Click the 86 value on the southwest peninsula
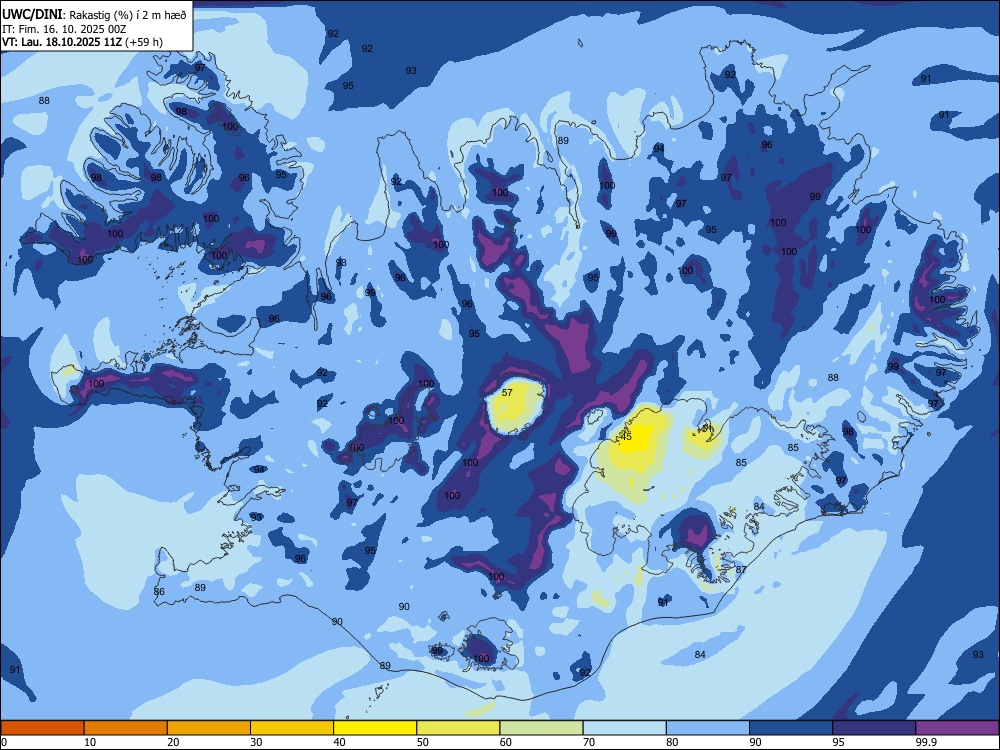The width and height of the screenshot is (1000, 750). click(x=159, y=592)
